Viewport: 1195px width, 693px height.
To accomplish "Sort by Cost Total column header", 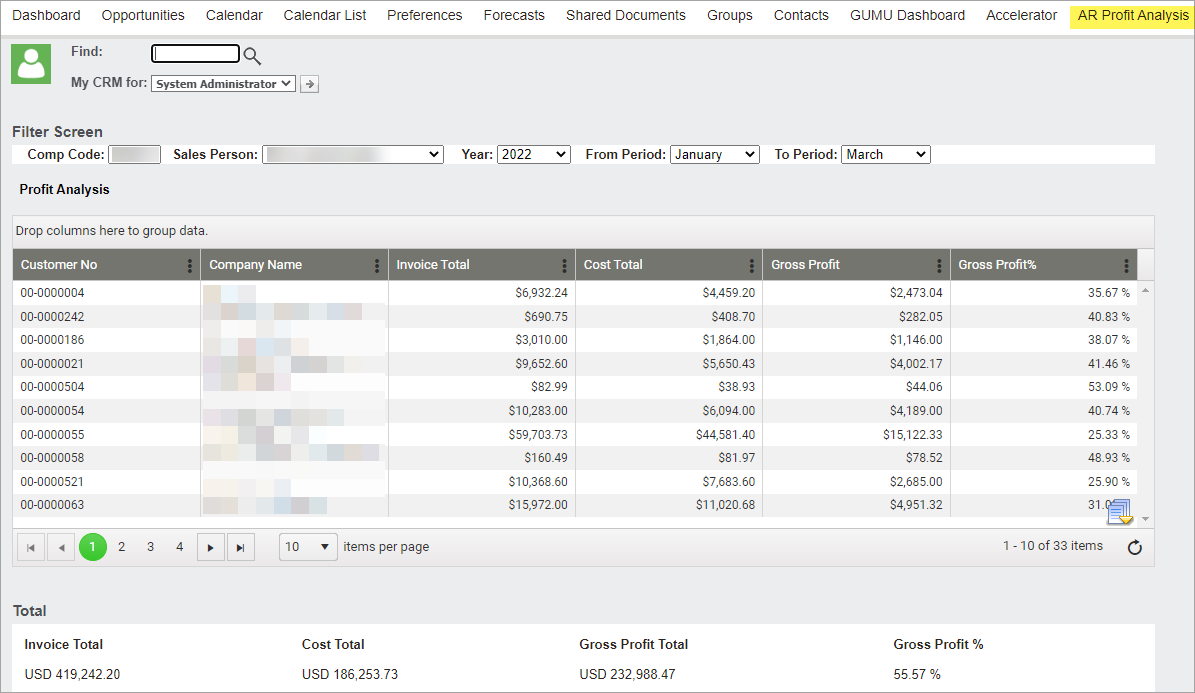I will point(613,265).
